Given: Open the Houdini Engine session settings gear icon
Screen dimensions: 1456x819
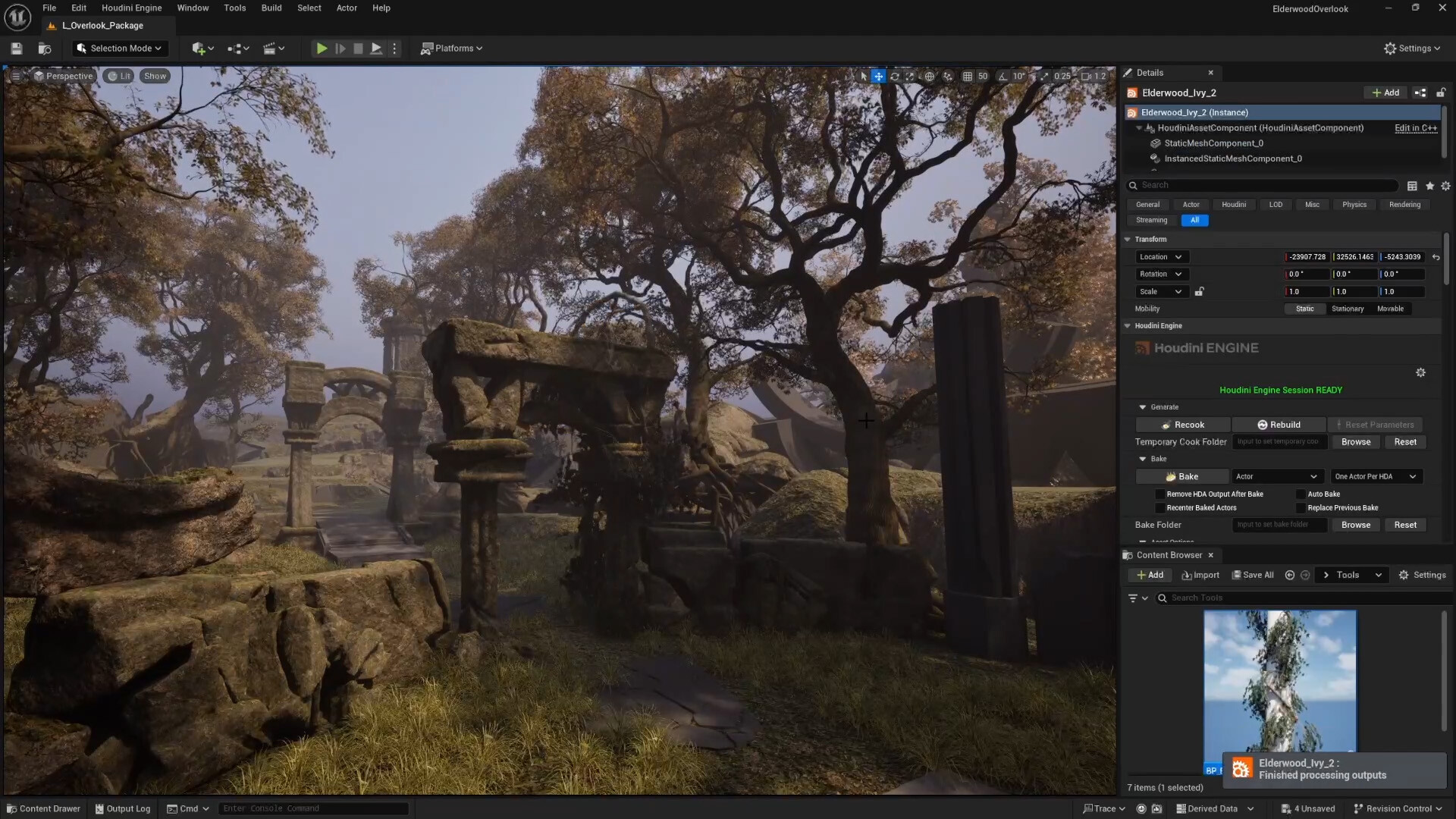Looking at the screenshot, I should (1420, 372).
